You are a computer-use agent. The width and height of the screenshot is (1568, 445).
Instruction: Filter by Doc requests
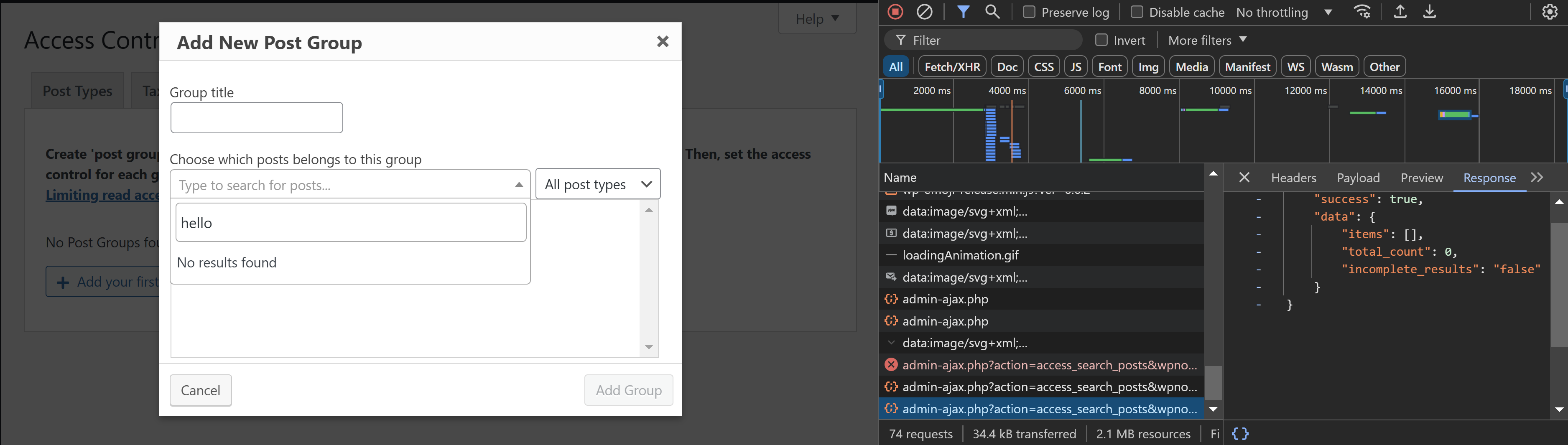coord(1007,66)
